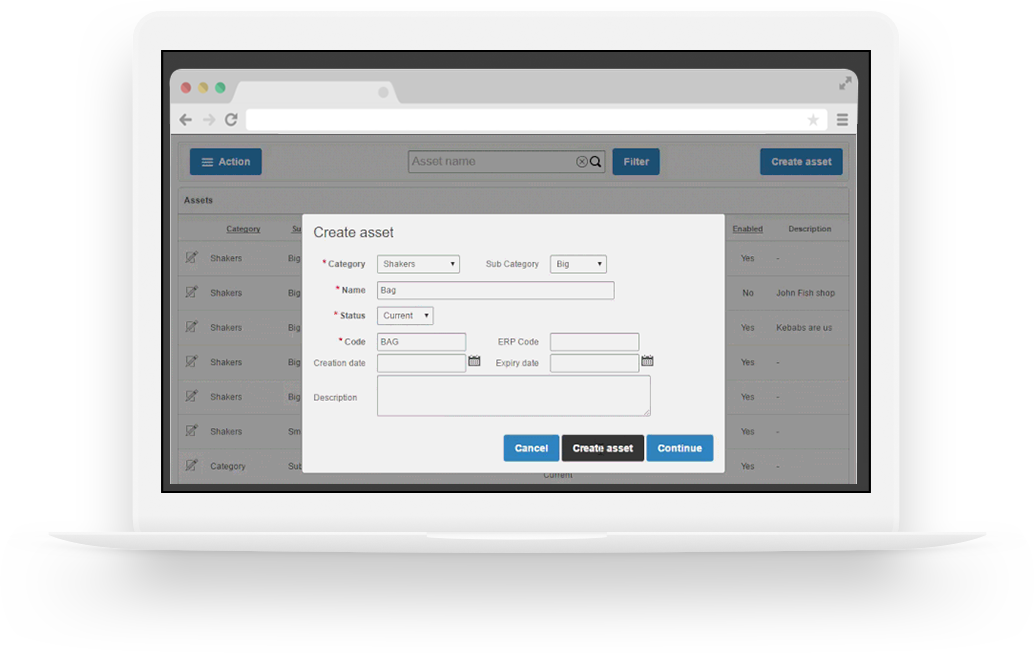
Task: Click the Description column header
Action: 810,229
